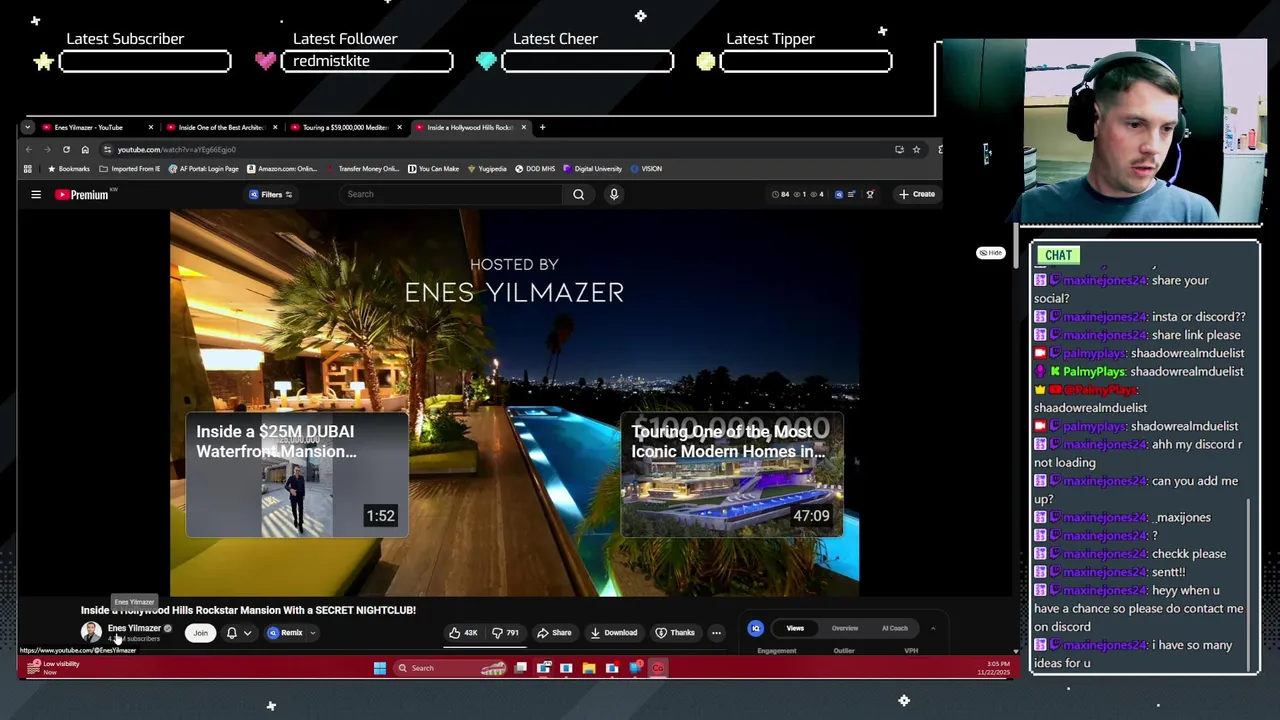Collapse the vidIQ panel chevron
This screenshot has width=1280, height=720.
pyautogui.click(x=932, y=628)
